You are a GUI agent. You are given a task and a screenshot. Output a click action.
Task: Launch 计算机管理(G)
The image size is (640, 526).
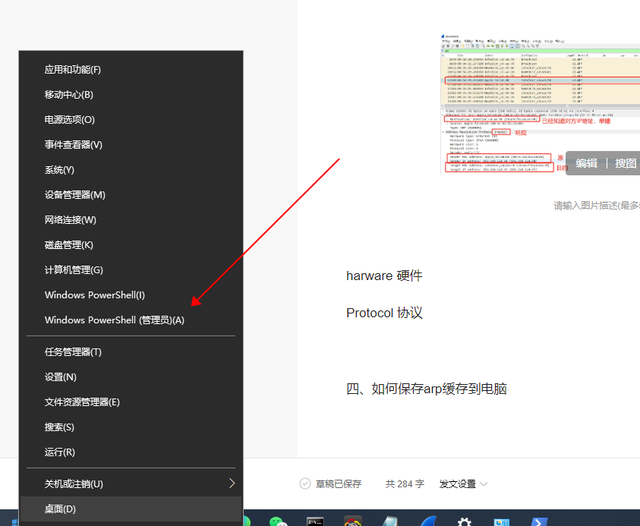[x=131, y=270]
